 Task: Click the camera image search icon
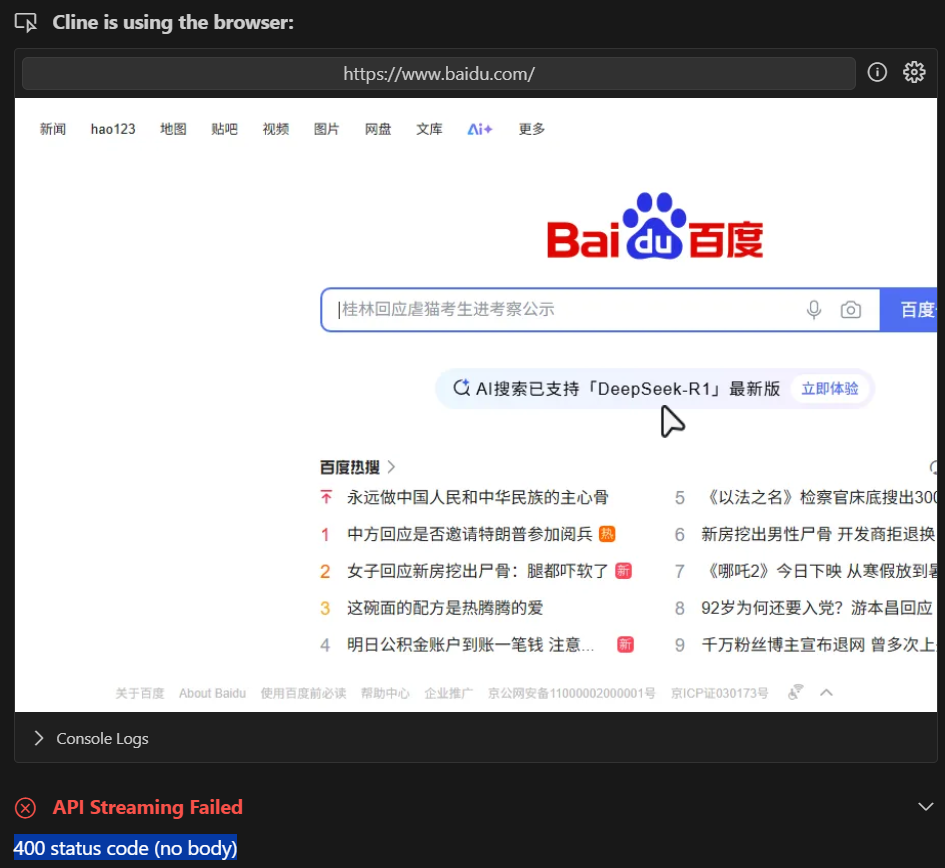[850, 310]
